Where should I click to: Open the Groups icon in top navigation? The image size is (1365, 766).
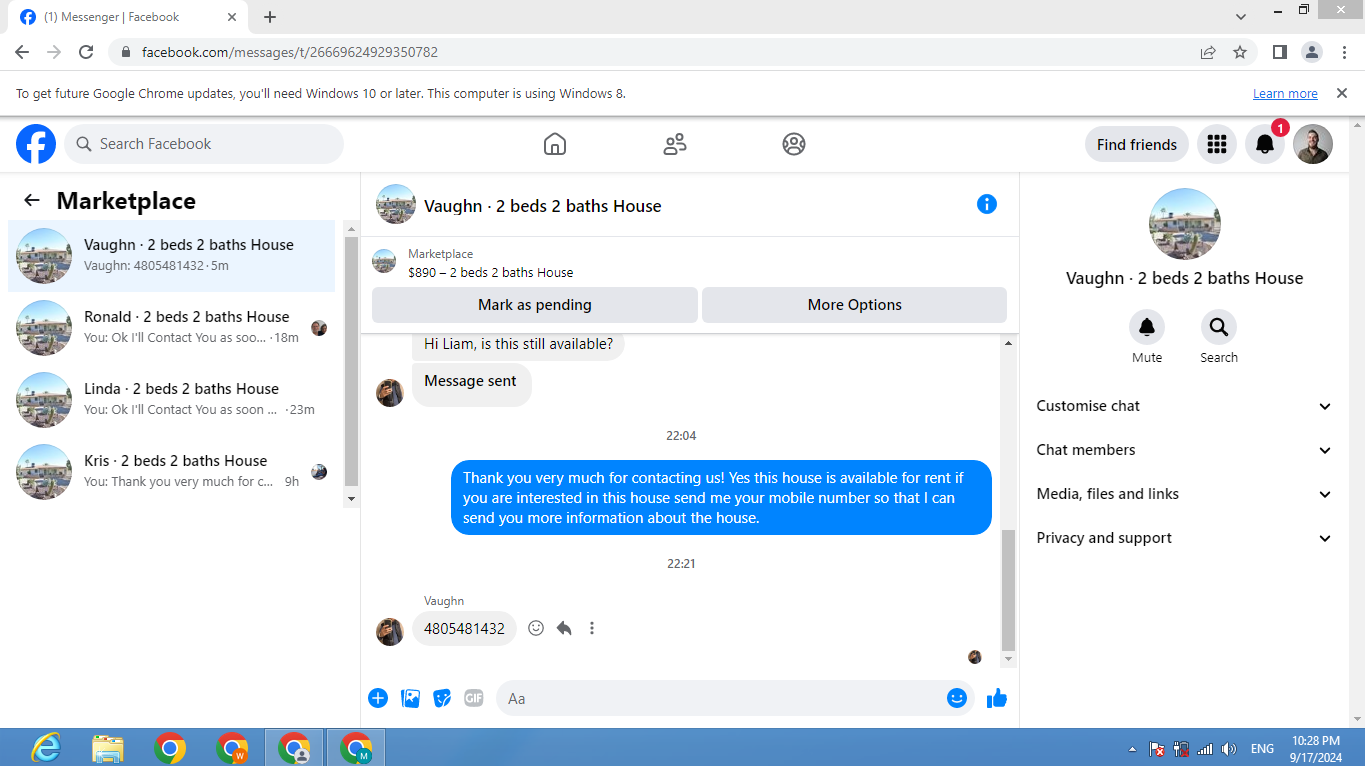(794, 144)
